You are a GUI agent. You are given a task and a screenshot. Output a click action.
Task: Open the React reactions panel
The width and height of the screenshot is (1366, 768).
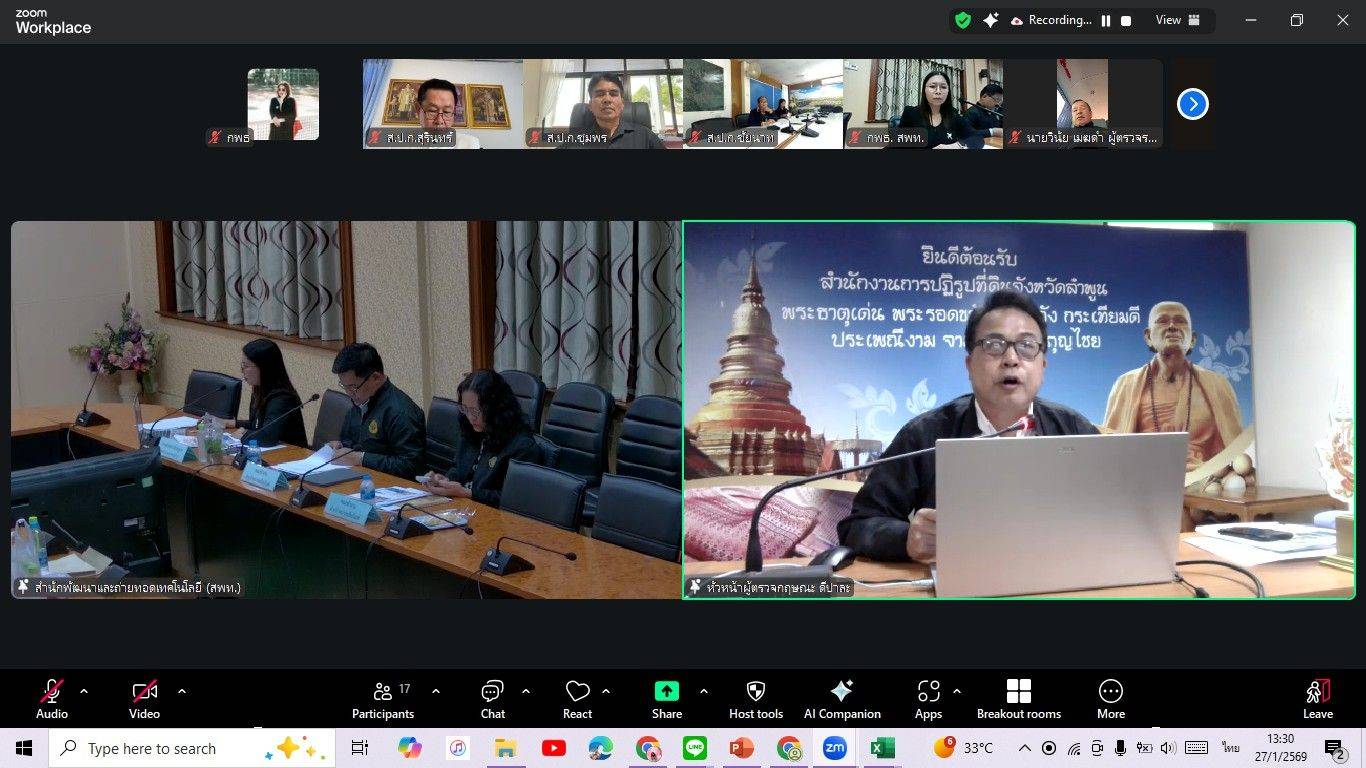coord(577,698)
